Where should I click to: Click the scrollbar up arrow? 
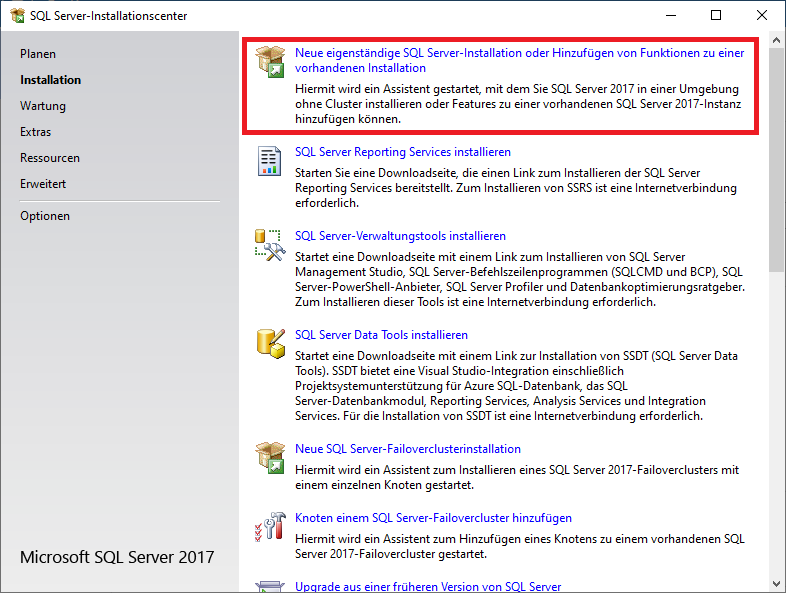(776, 40)
